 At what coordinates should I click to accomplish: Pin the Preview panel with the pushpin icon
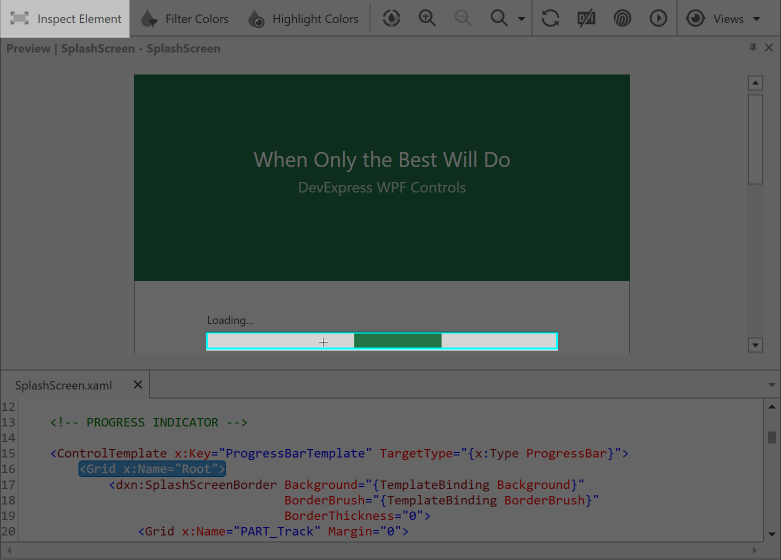pos(753,47)
